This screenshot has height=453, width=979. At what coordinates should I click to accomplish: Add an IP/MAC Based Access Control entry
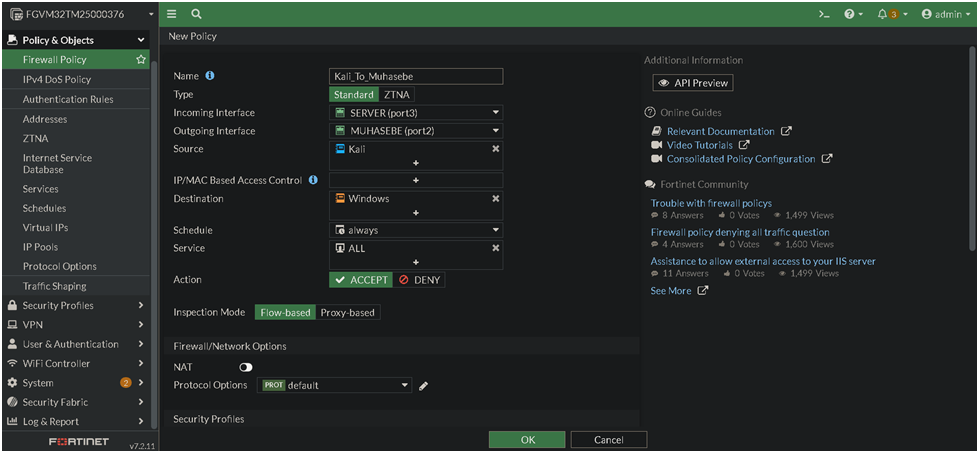click(x=416, y=180)
